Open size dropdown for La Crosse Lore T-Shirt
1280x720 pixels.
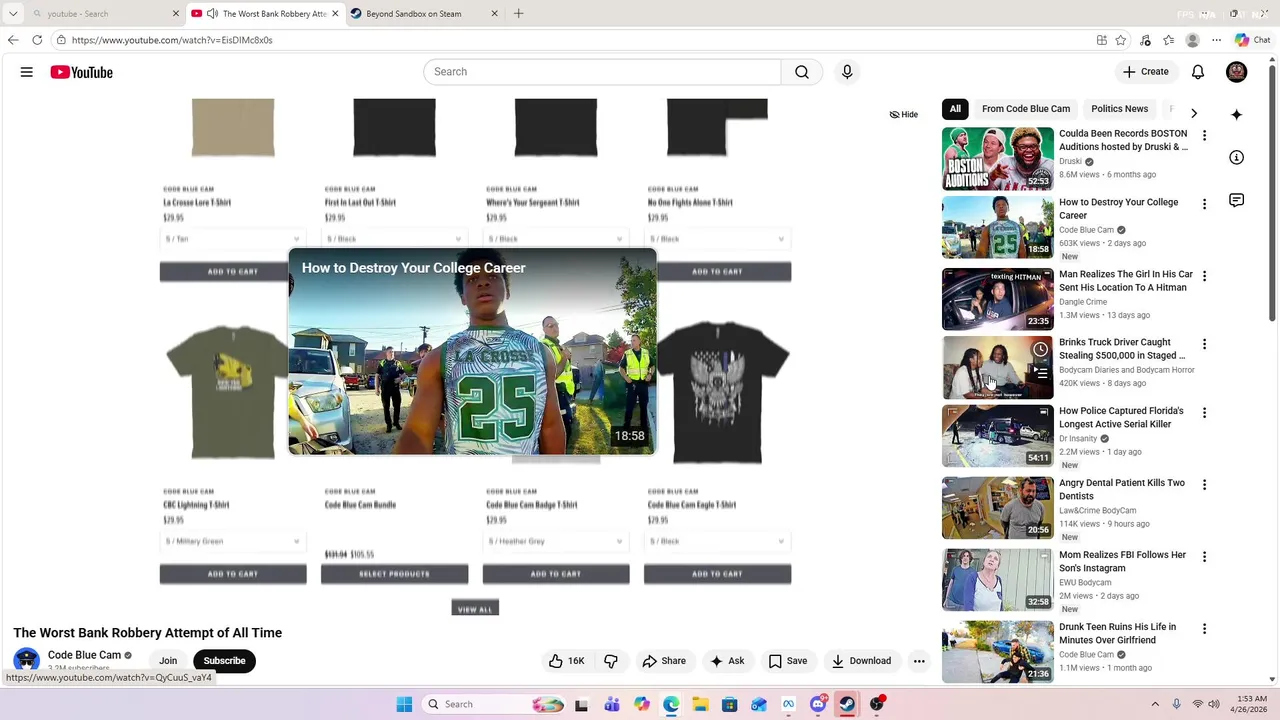coord(233,239)
